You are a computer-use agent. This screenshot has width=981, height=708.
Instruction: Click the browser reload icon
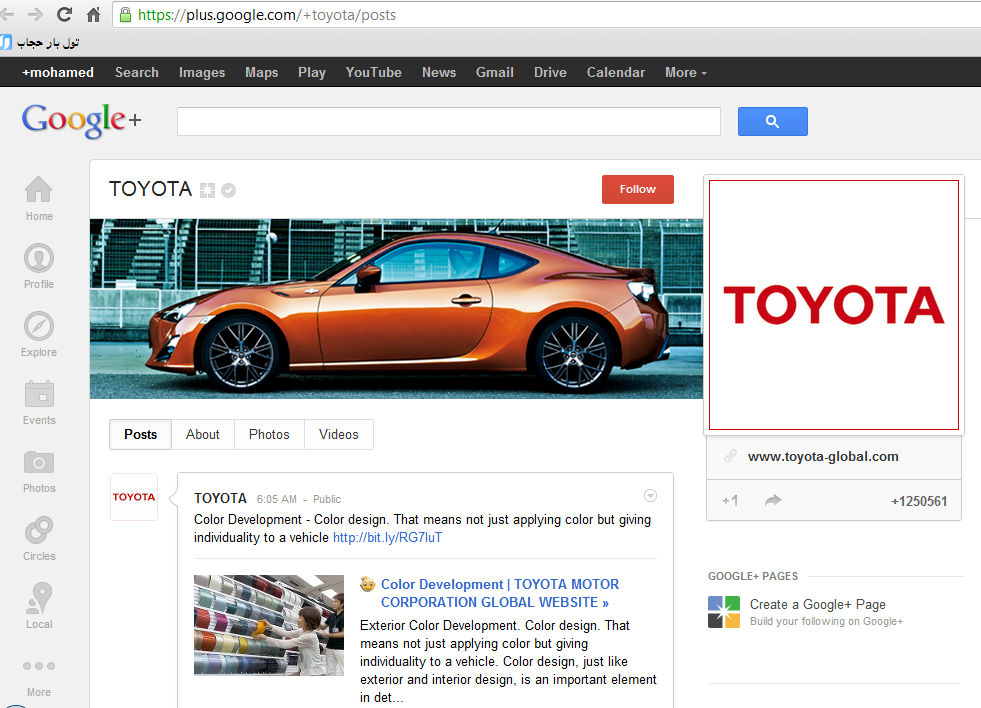pyautogui.click(x=64, y=14)
